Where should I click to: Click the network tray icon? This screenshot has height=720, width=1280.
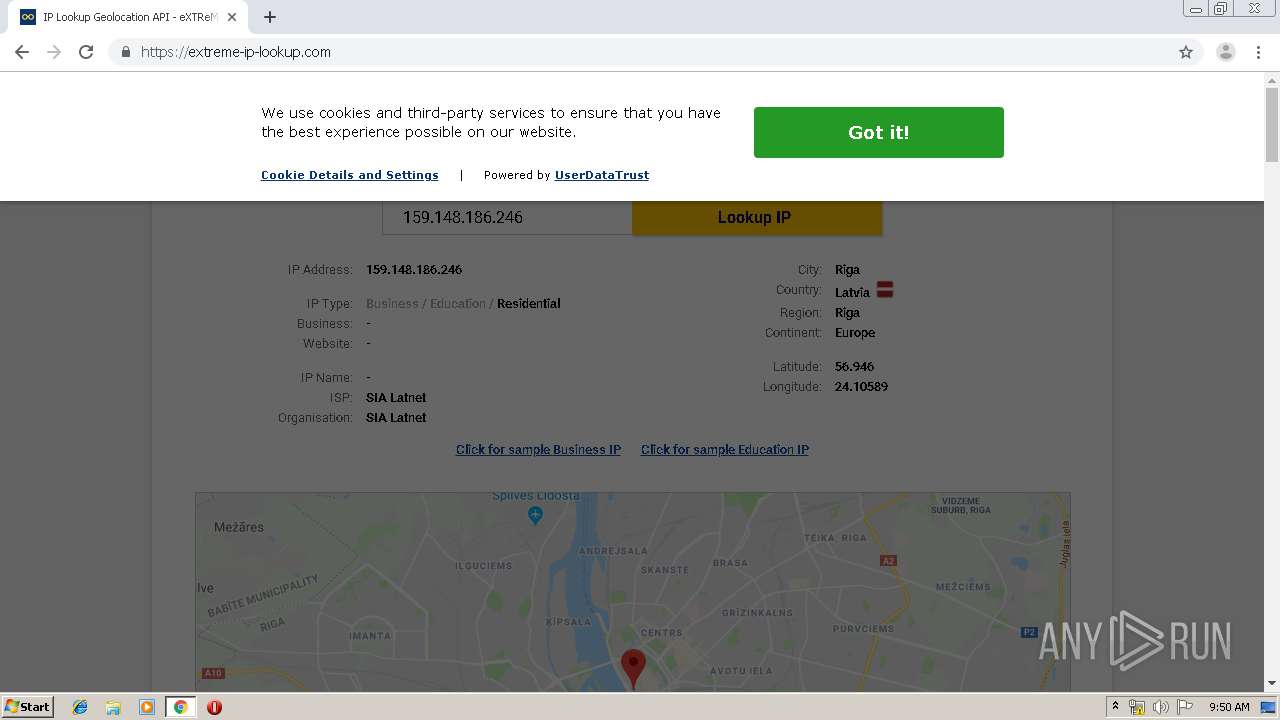coord(1137,707)
